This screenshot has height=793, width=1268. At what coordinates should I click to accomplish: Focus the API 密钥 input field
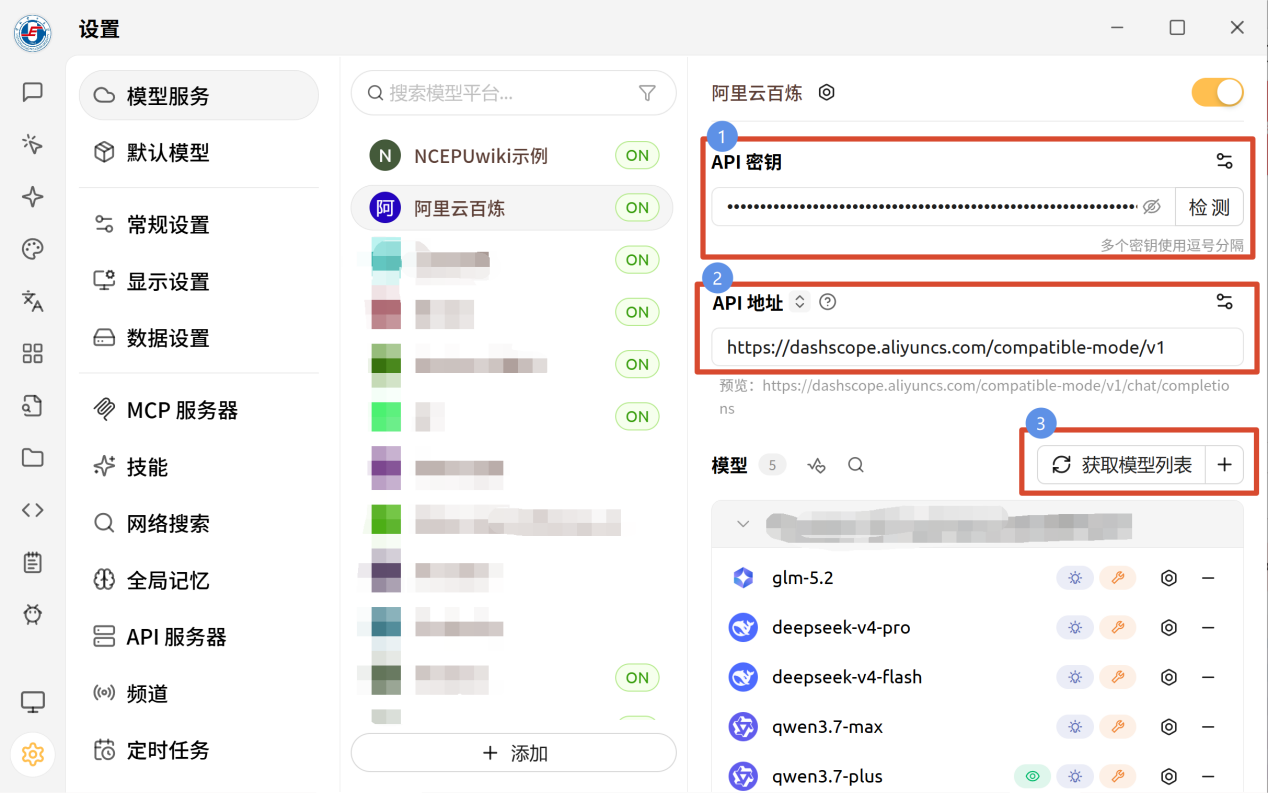[x=943, y=207]
